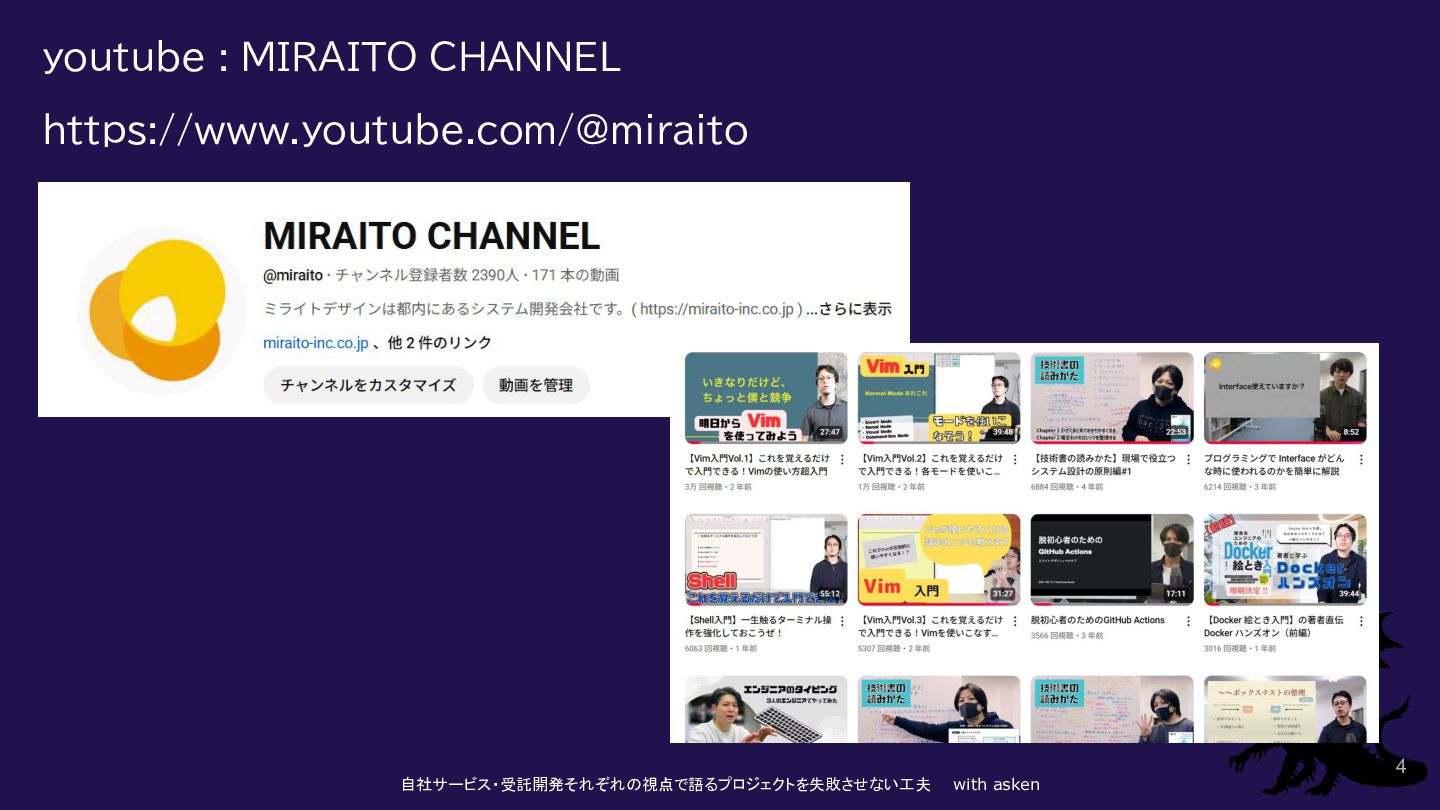Open the 技術書の読みかた thumbnail lasting 22:53
The width and height of the screenshot is (1440, 810).
tap(1112, 398)
